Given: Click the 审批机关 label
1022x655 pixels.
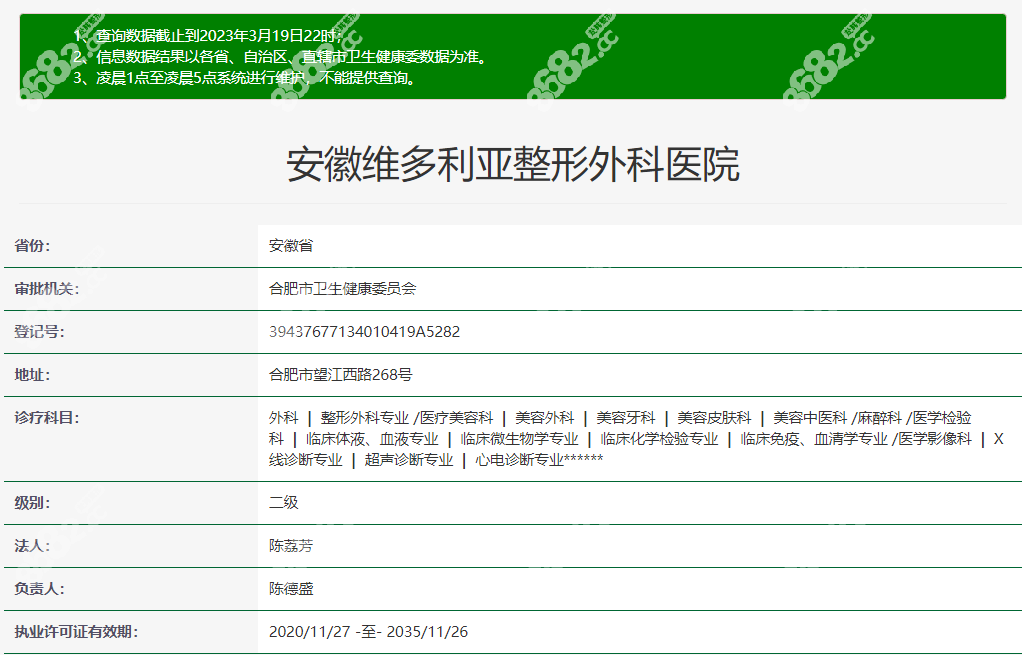Looking at the screenshot, I should (x=46, y=289).
